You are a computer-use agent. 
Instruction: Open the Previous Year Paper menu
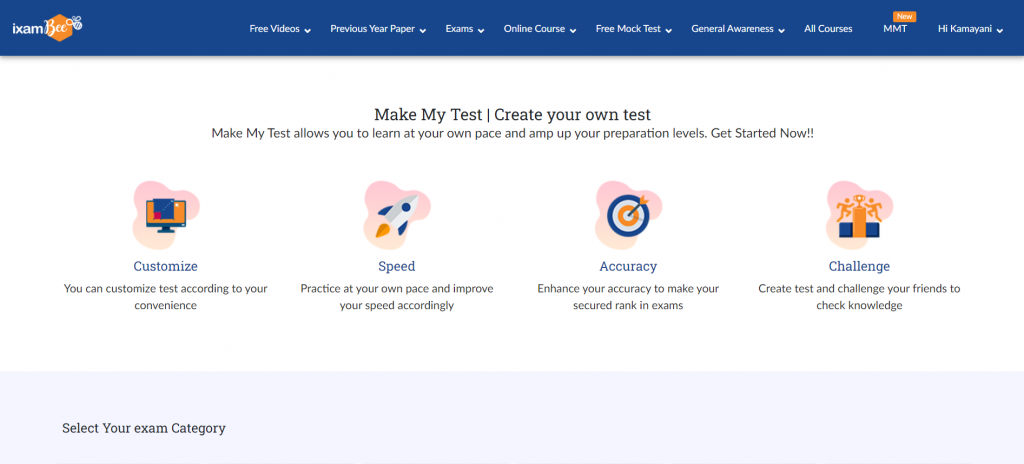point(372,29)
